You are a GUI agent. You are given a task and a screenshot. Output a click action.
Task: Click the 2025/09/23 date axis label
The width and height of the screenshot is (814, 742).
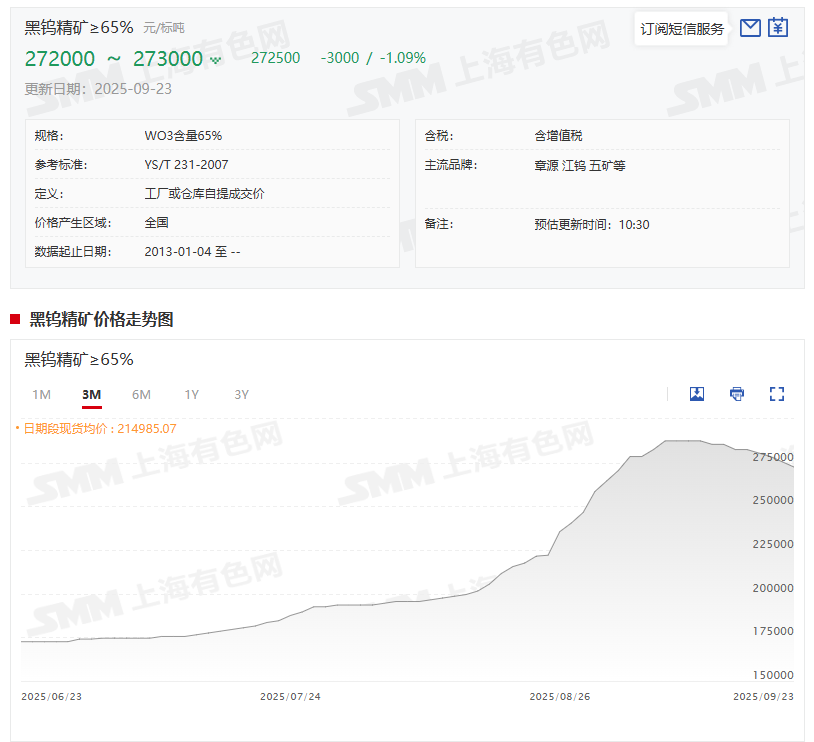click(763, 696)
